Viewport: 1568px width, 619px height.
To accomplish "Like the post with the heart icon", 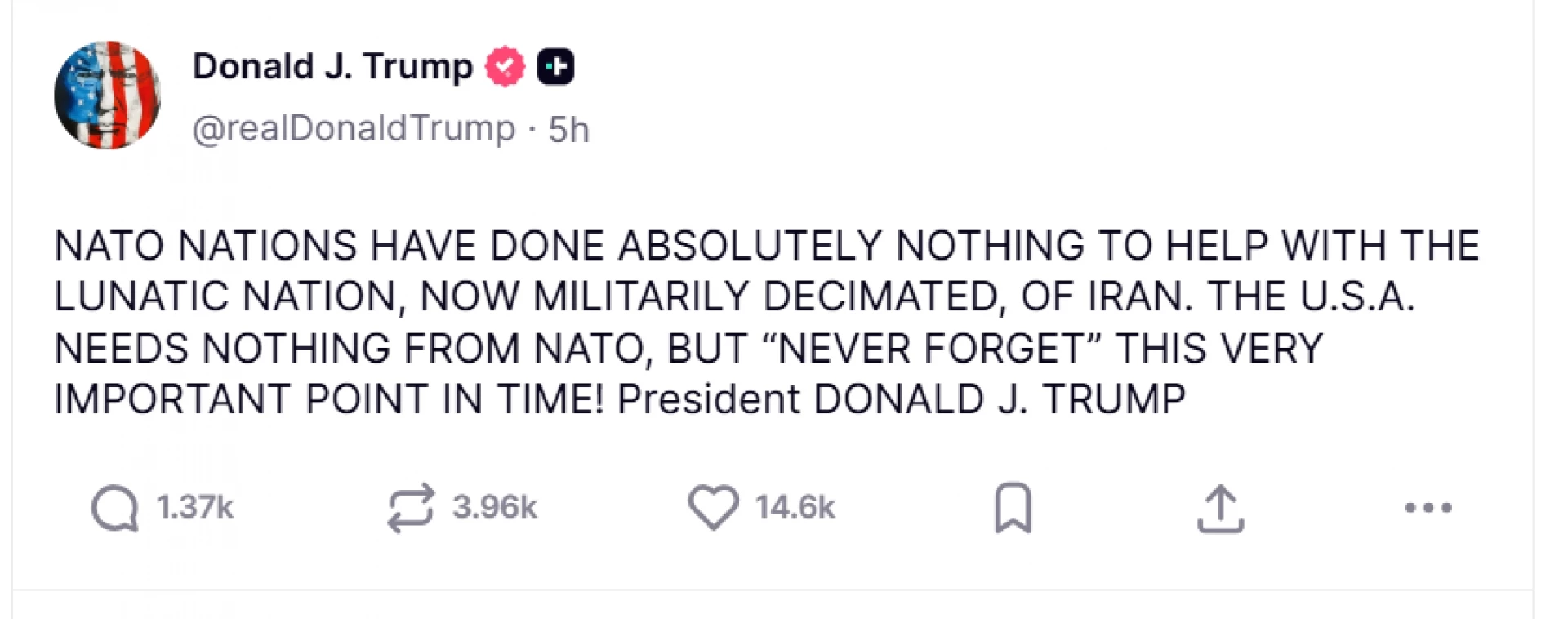I will click(x=713, y=507).
